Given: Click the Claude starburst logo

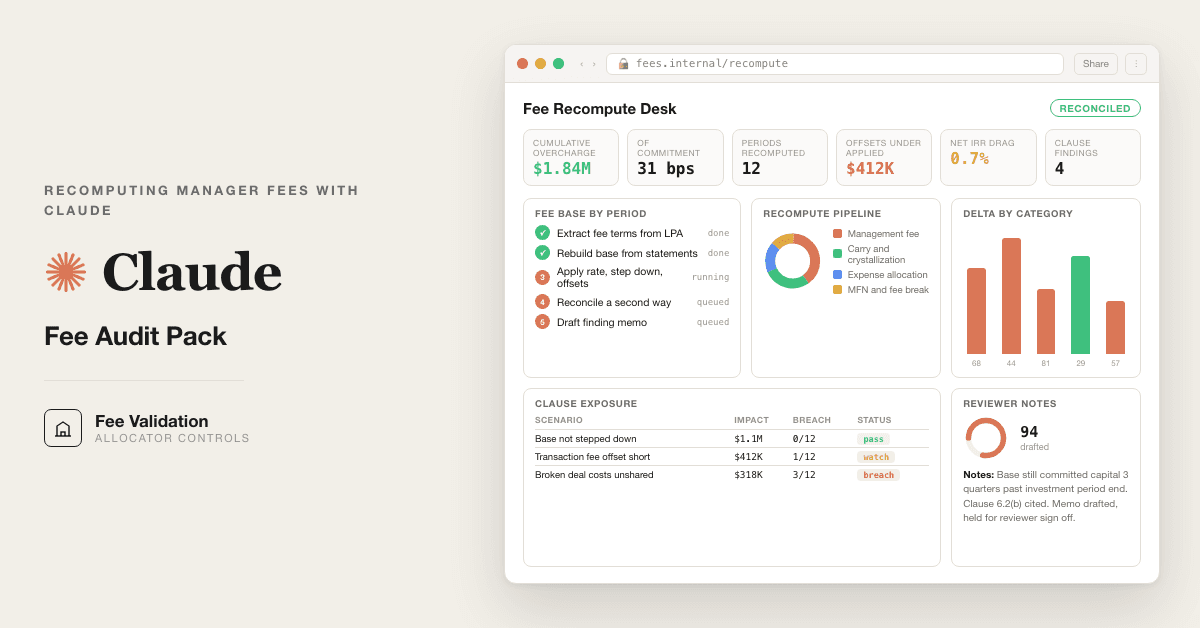Looking at the screenshot, I should point(66,272).
